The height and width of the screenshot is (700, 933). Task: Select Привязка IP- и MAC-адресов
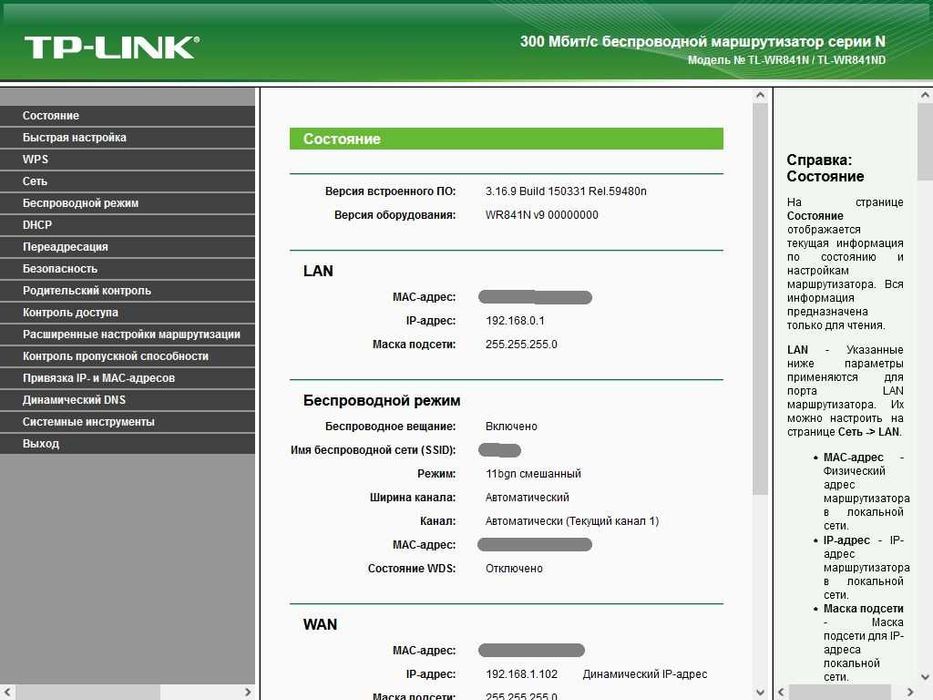[x=127, y=378]
